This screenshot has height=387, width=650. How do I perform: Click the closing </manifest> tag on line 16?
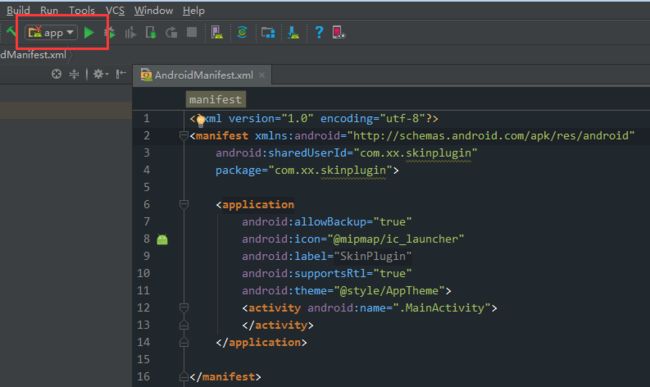tap(225, 377)
